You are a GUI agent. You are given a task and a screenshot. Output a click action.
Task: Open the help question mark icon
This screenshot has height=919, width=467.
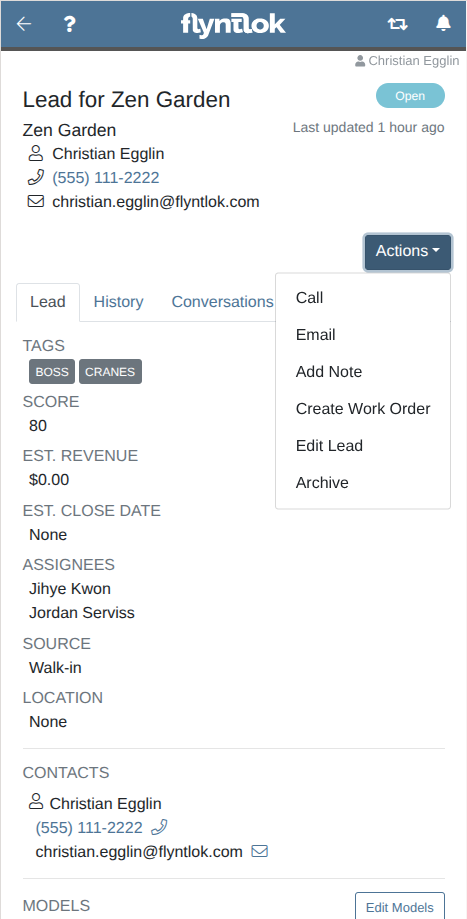tap(70, 24)
